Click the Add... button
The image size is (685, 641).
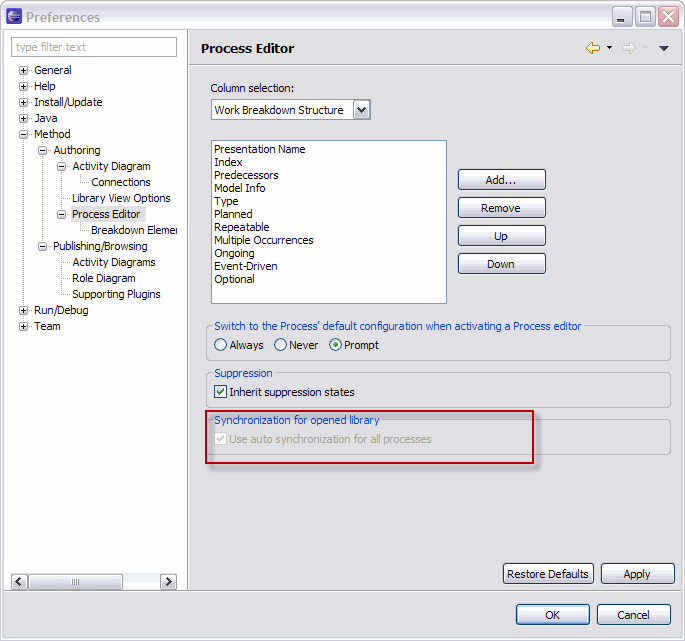tap(502, 180)
